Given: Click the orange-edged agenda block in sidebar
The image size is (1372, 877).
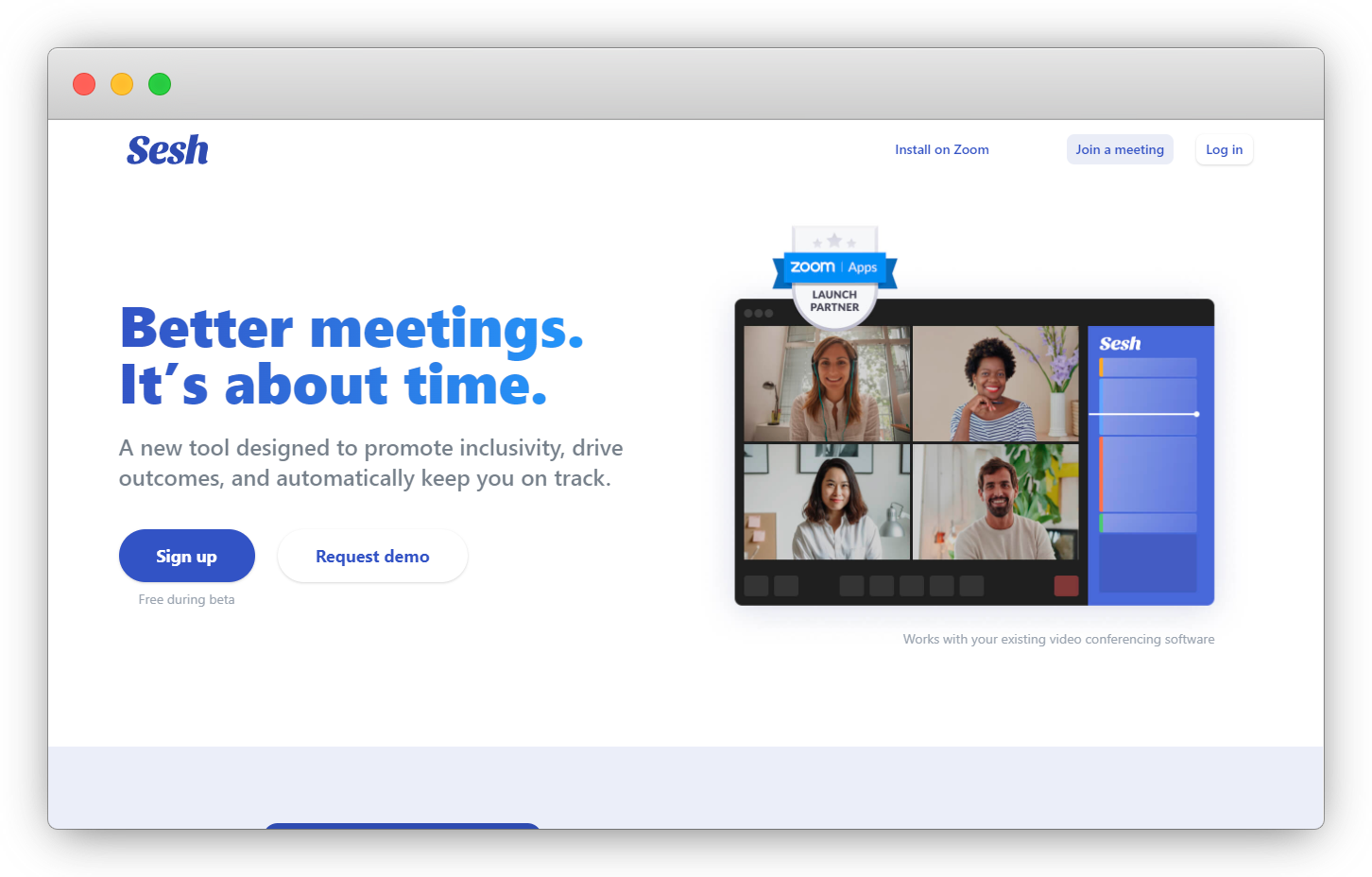Looking at the screenshot, I should click(x=1148, y=368).
